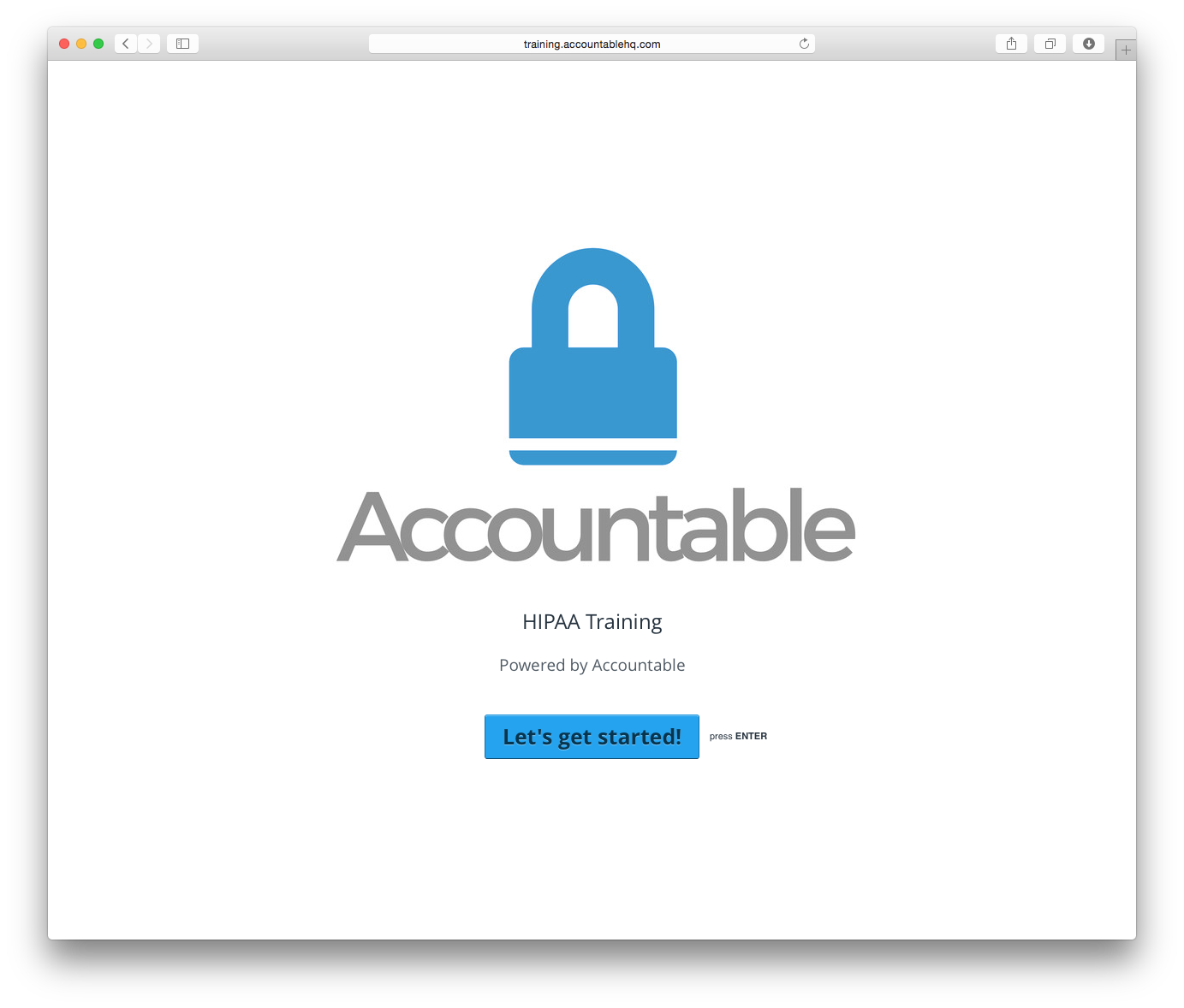Click the green full-screen window button
Screen dimensions: 1184x1008
pyautogui.click(x=98, y=44)
